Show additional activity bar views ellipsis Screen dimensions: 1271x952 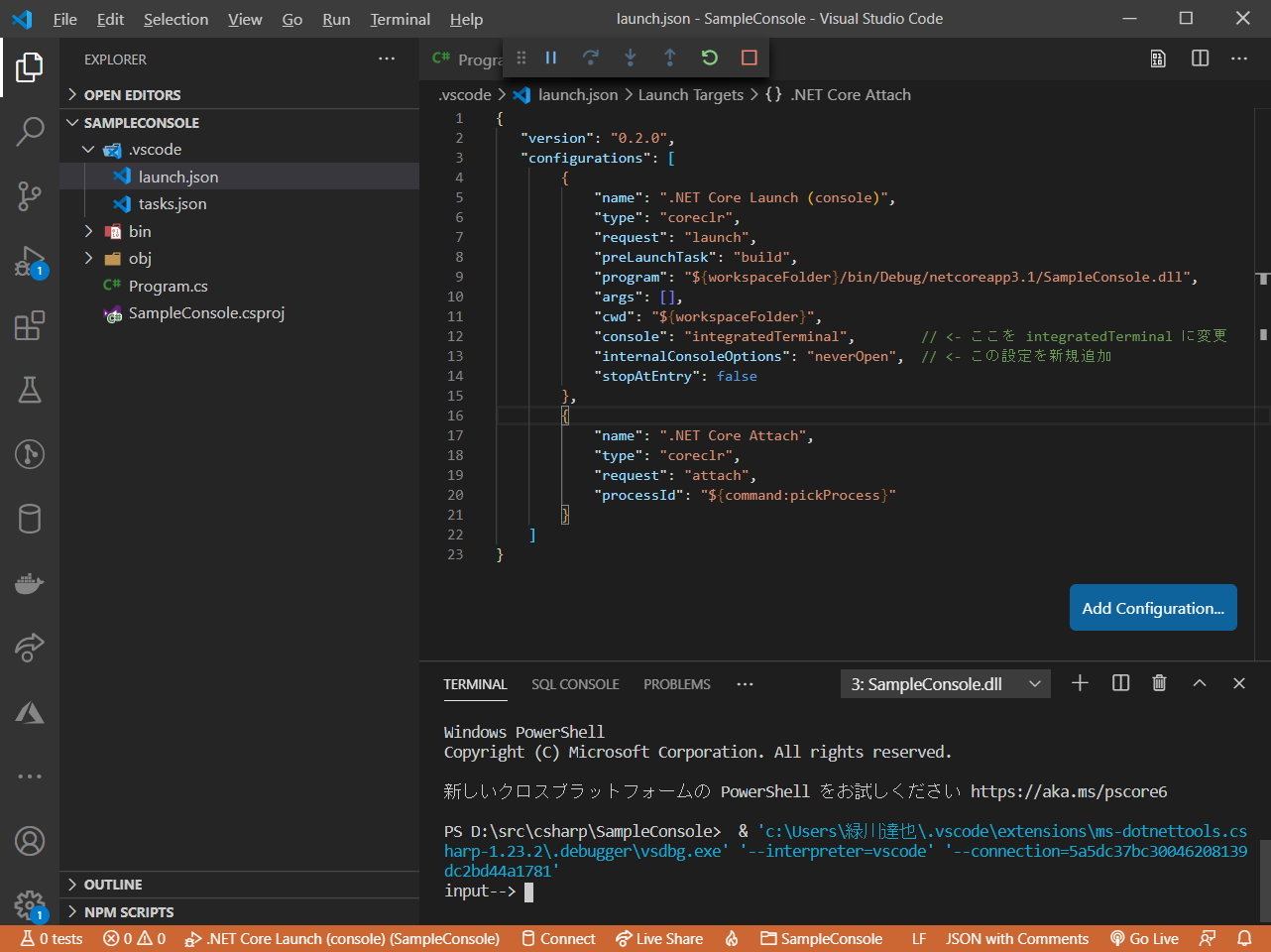pos(30,776)
